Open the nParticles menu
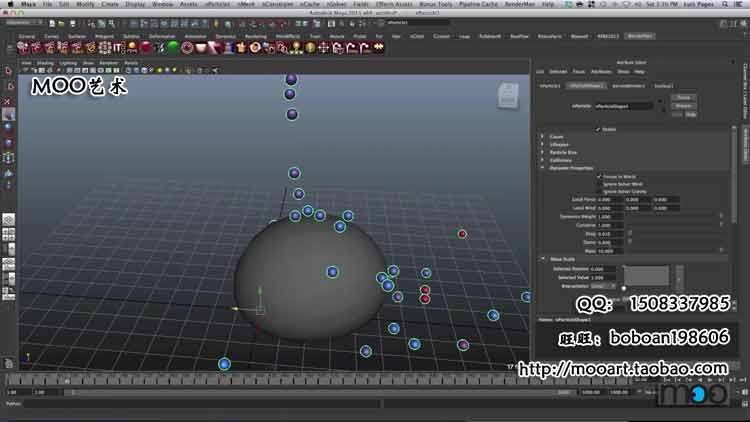The image size is (750, 422). [217, 4]
